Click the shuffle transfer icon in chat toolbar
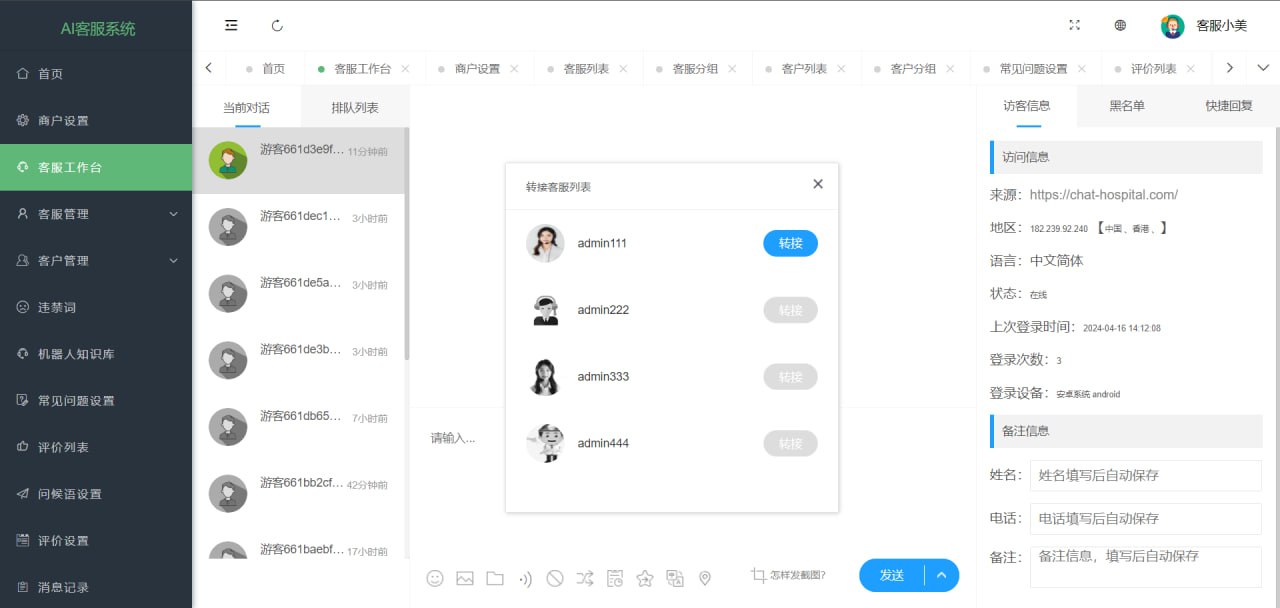The image size is (1280, 608). [x=585, y=578]
